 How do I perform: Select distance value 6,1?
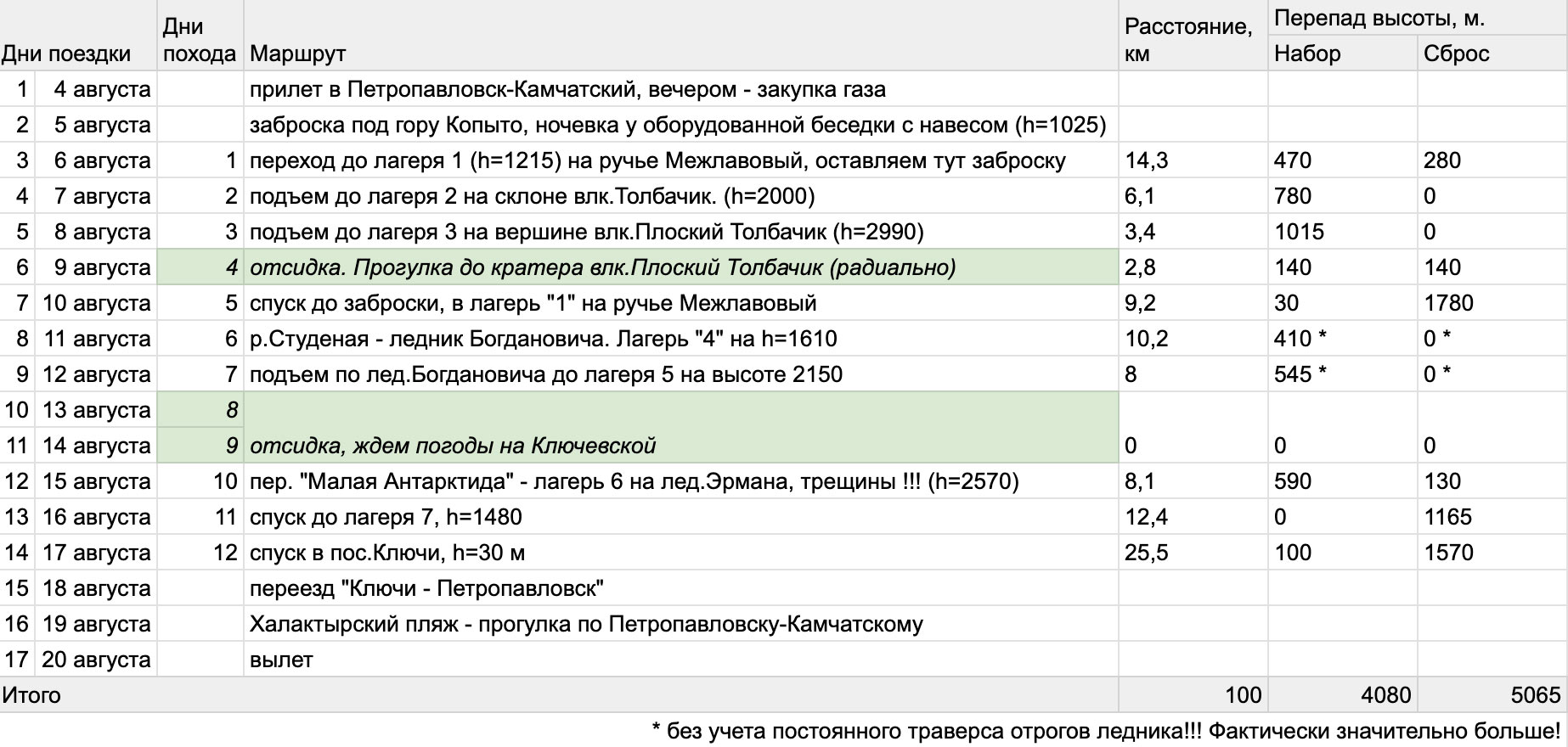tap(1193, 196)
